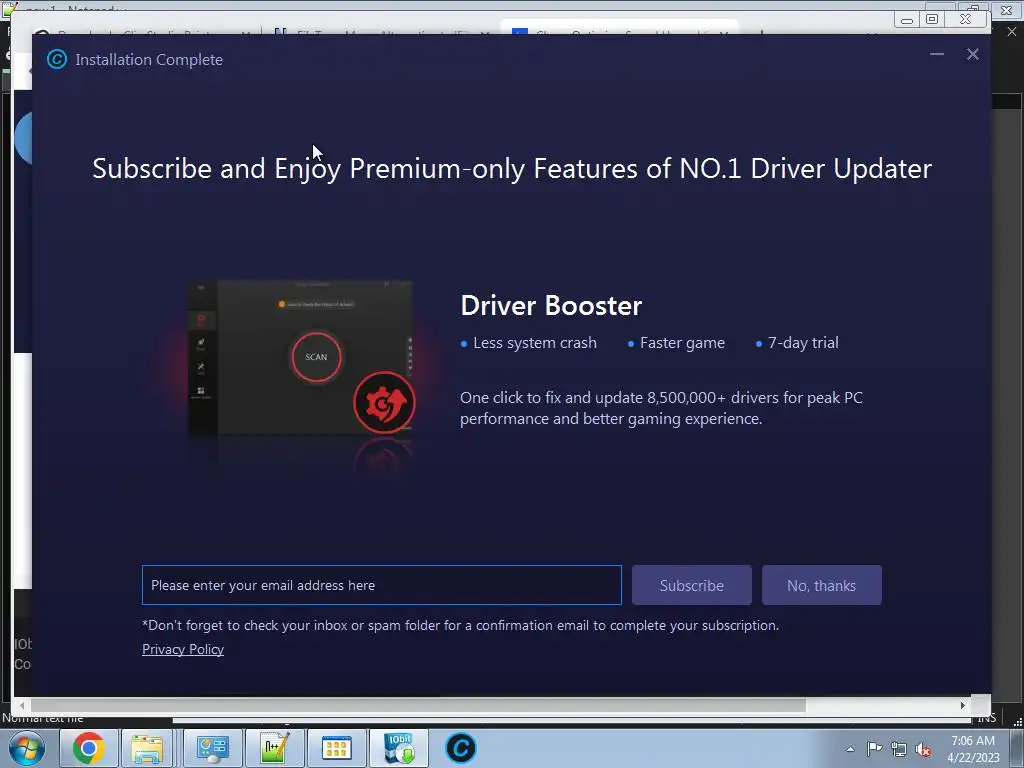The width and height of the screenshot is (1024, 768).
Task: Click the Driver Booster heading text
Action: pos(551,306)
